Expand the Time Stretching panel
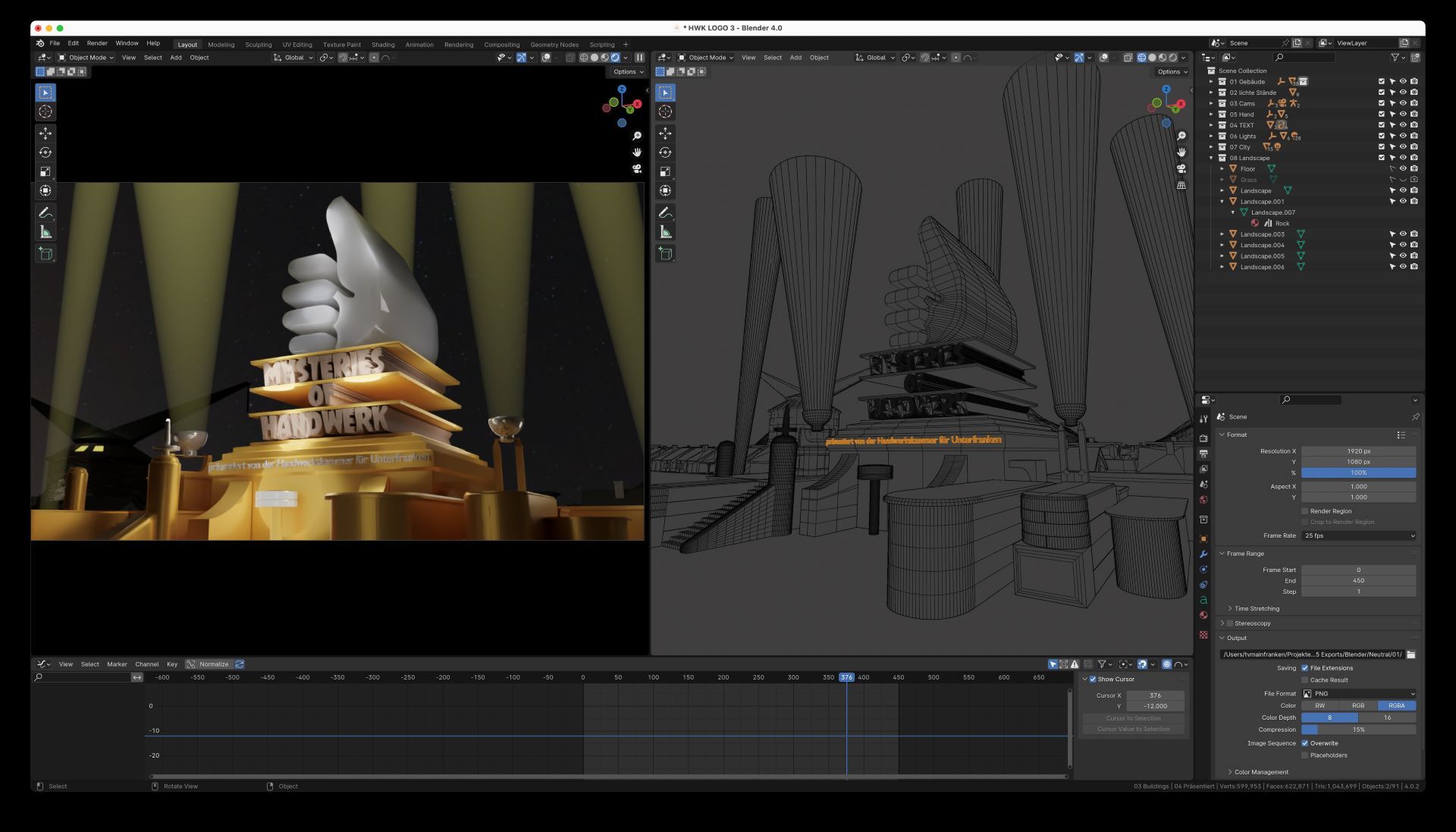The image size is (1456, 832). tap(1256, 609)
